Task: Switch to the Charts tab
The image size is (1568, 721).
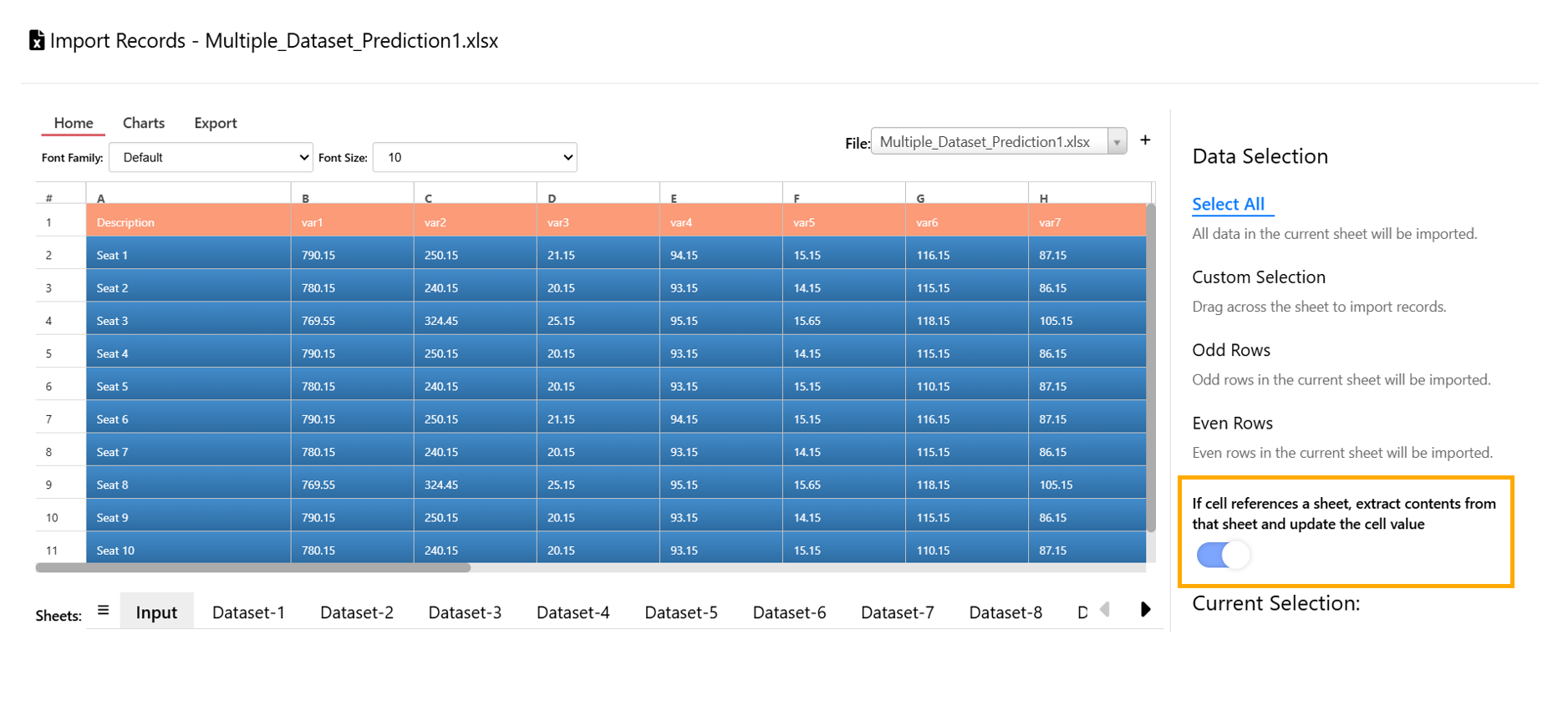Action: click(x=144, y=123)
